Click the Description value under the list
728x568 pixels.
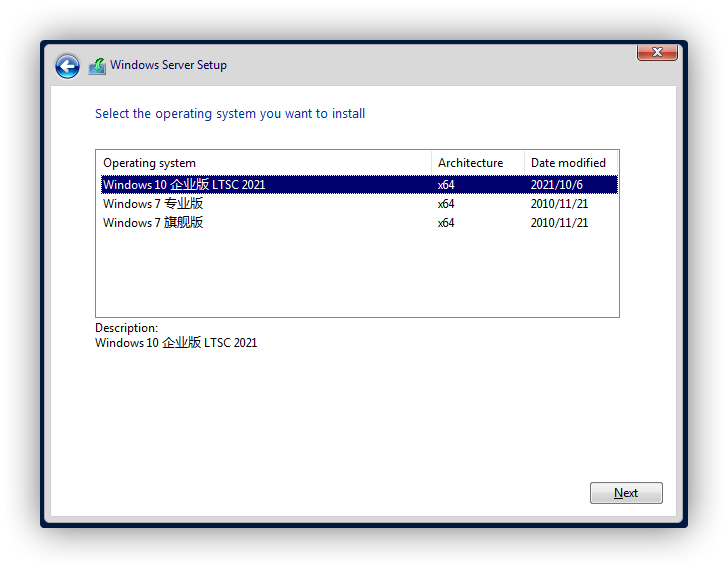[x=176, y=343]
